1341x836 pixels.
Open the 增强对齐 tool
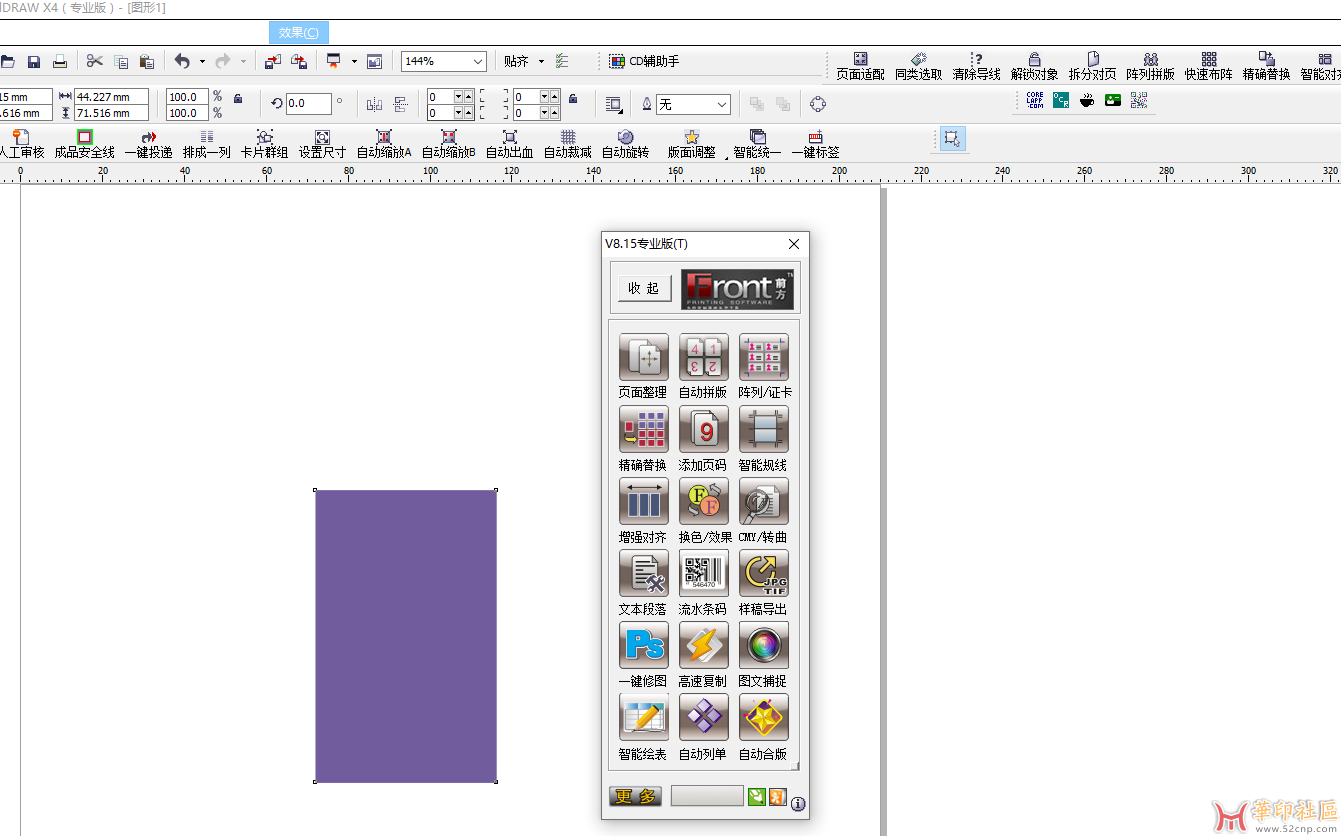[643, 501]
